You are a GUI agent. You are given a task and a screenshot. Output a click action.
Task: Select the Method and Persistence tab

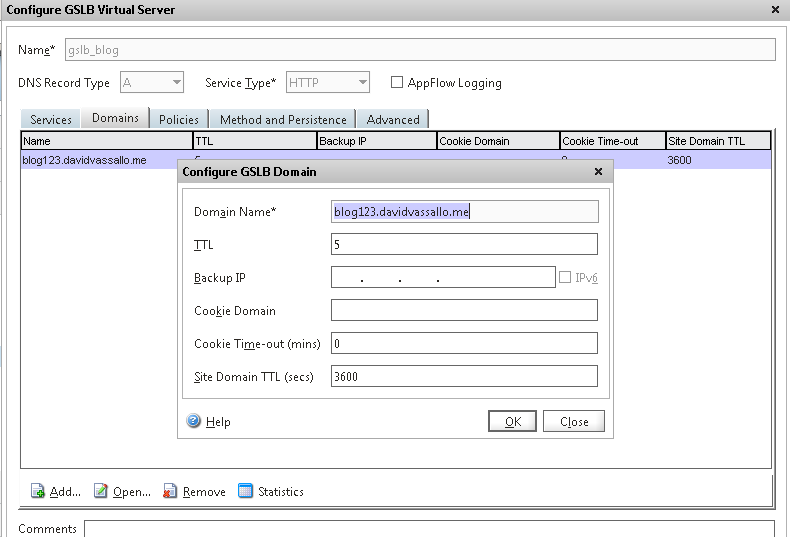click(283, 119)
